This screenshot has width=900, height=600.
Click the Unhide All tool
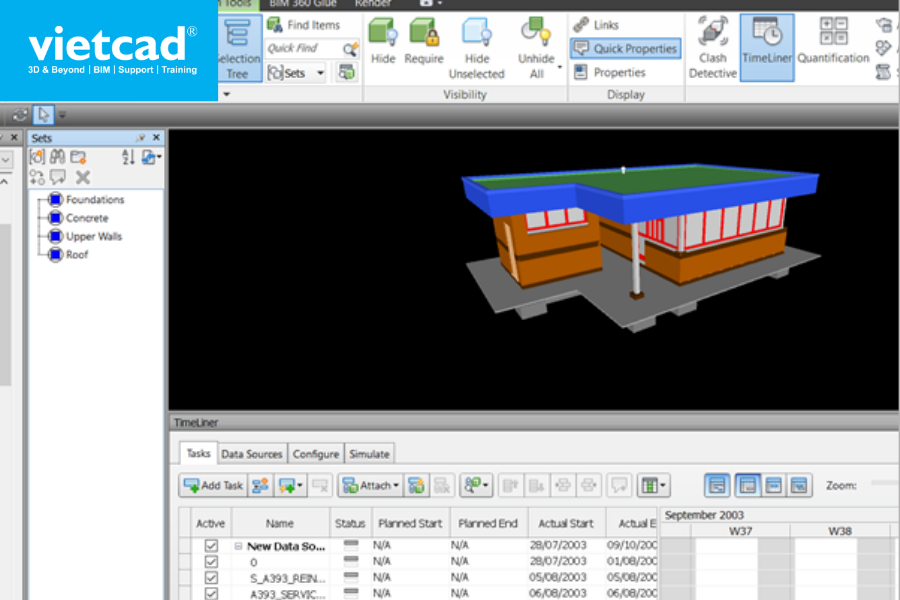click(536, 48)
